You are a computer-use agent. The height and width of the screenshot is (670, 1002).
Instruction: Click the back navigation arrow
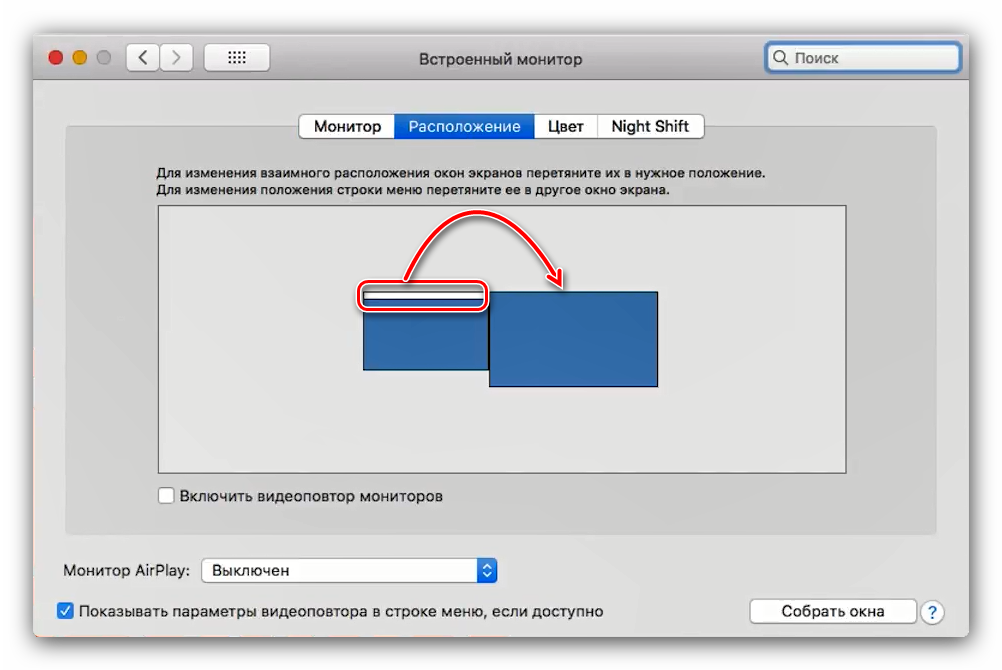pos(143,58)
